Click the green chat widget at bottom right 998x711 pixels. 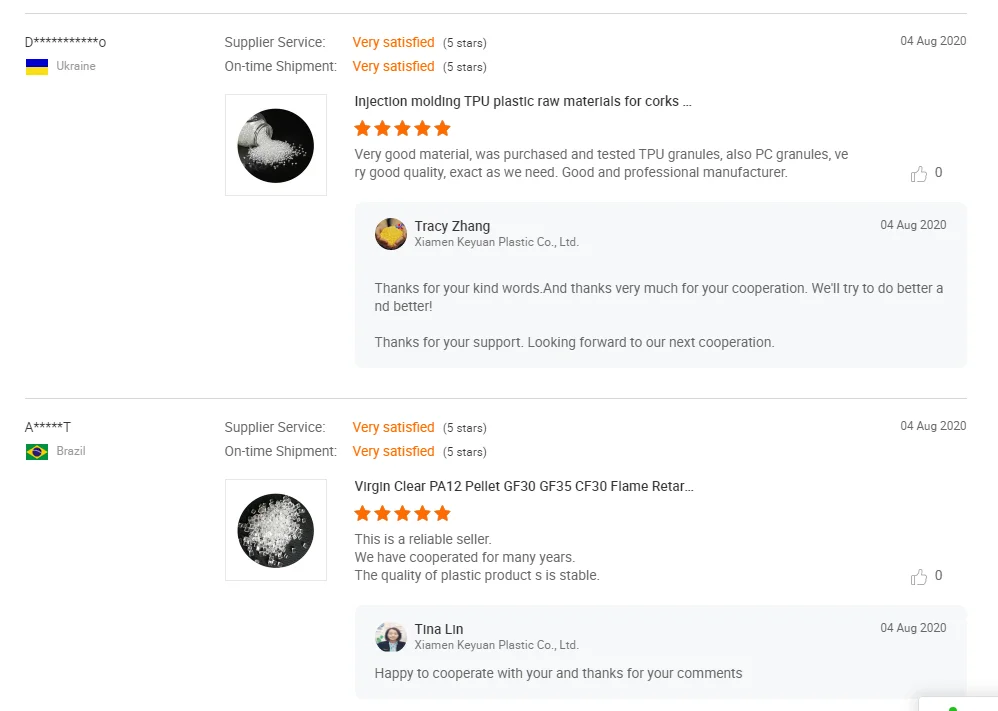point(955,706)
